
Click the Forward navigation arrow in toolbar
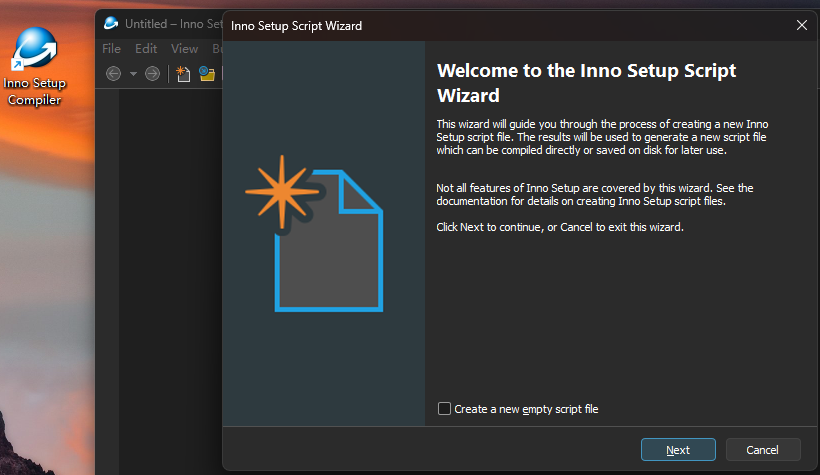152,74
